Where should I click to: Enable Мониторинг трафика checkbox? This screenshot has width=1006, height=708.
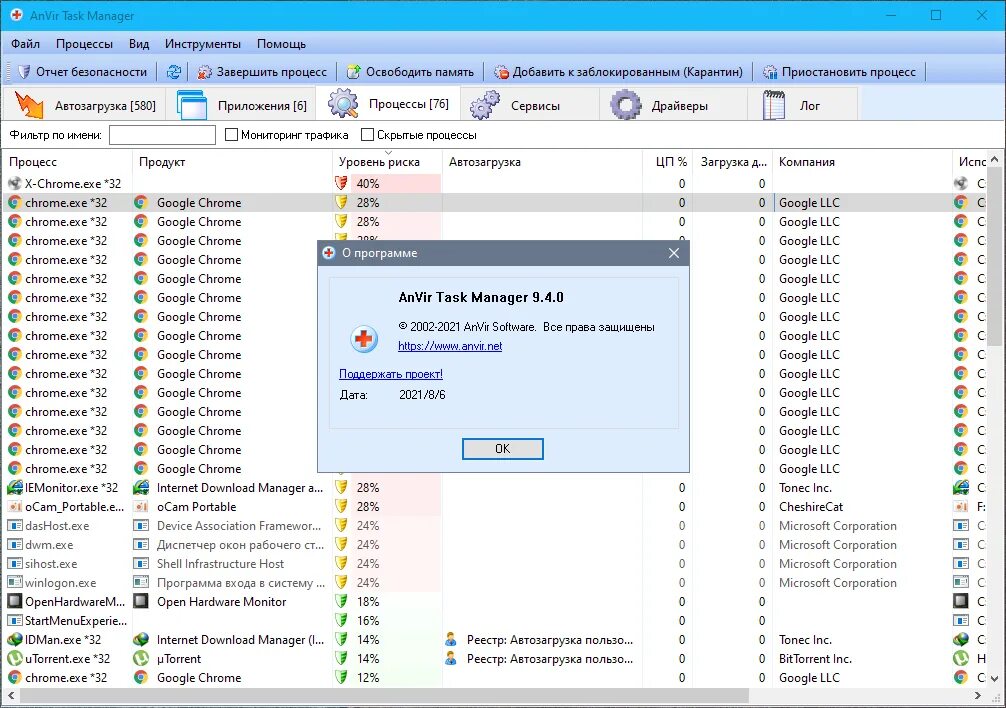tap(232, 135)
